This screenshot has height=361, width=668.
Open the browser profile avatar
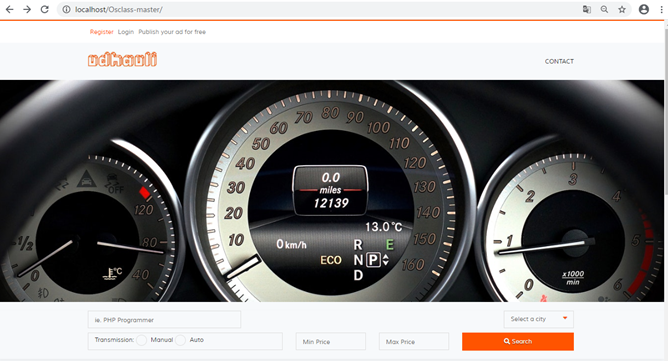point(644,9)
